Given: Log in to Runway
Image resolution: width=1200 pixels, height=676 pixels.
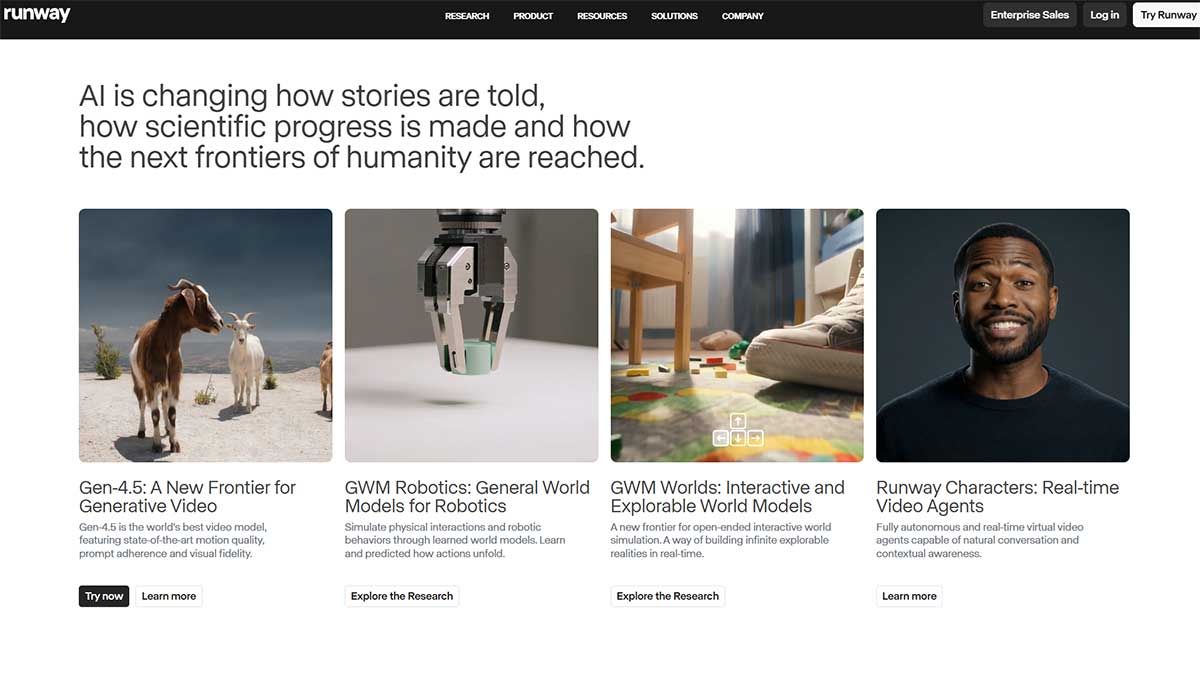Looking at the screenshot, I should tap(1104, 15).
